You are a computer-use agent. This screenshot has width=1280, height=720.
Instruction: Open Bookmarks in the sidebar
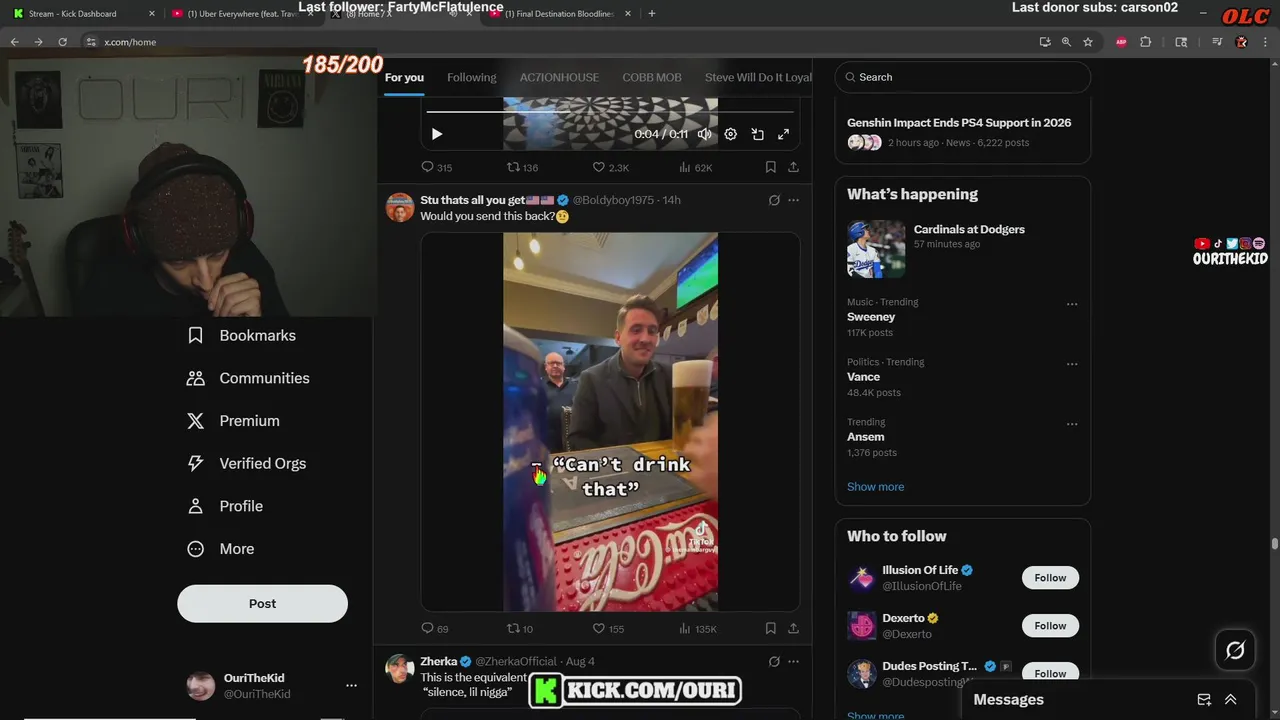click(242, 336)
